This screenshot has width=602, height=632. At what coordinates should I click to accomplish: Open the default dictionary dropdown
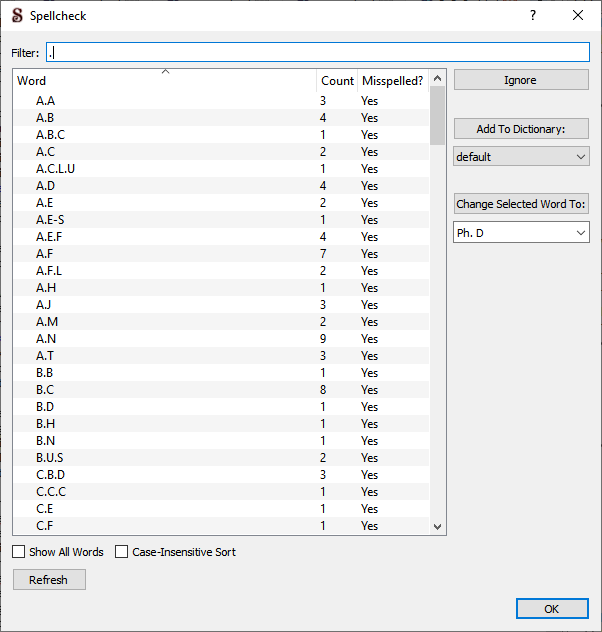click(521, 157)
